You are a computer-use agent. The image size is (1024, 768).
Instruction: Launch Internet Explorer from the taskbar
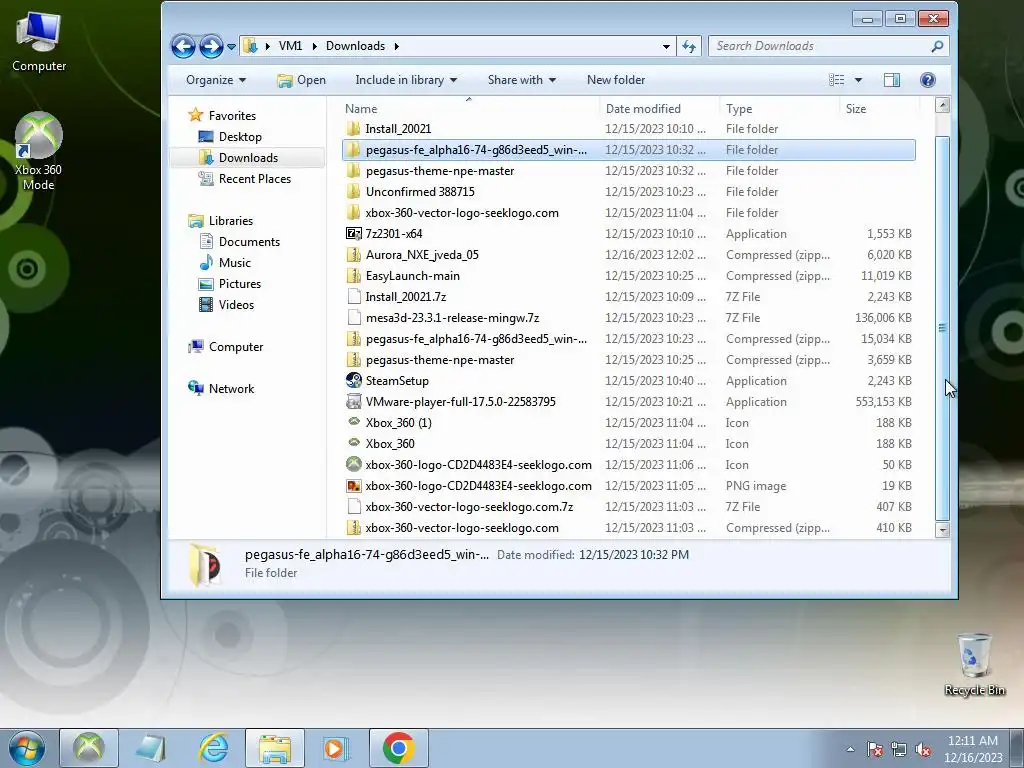tap(213, 748)
